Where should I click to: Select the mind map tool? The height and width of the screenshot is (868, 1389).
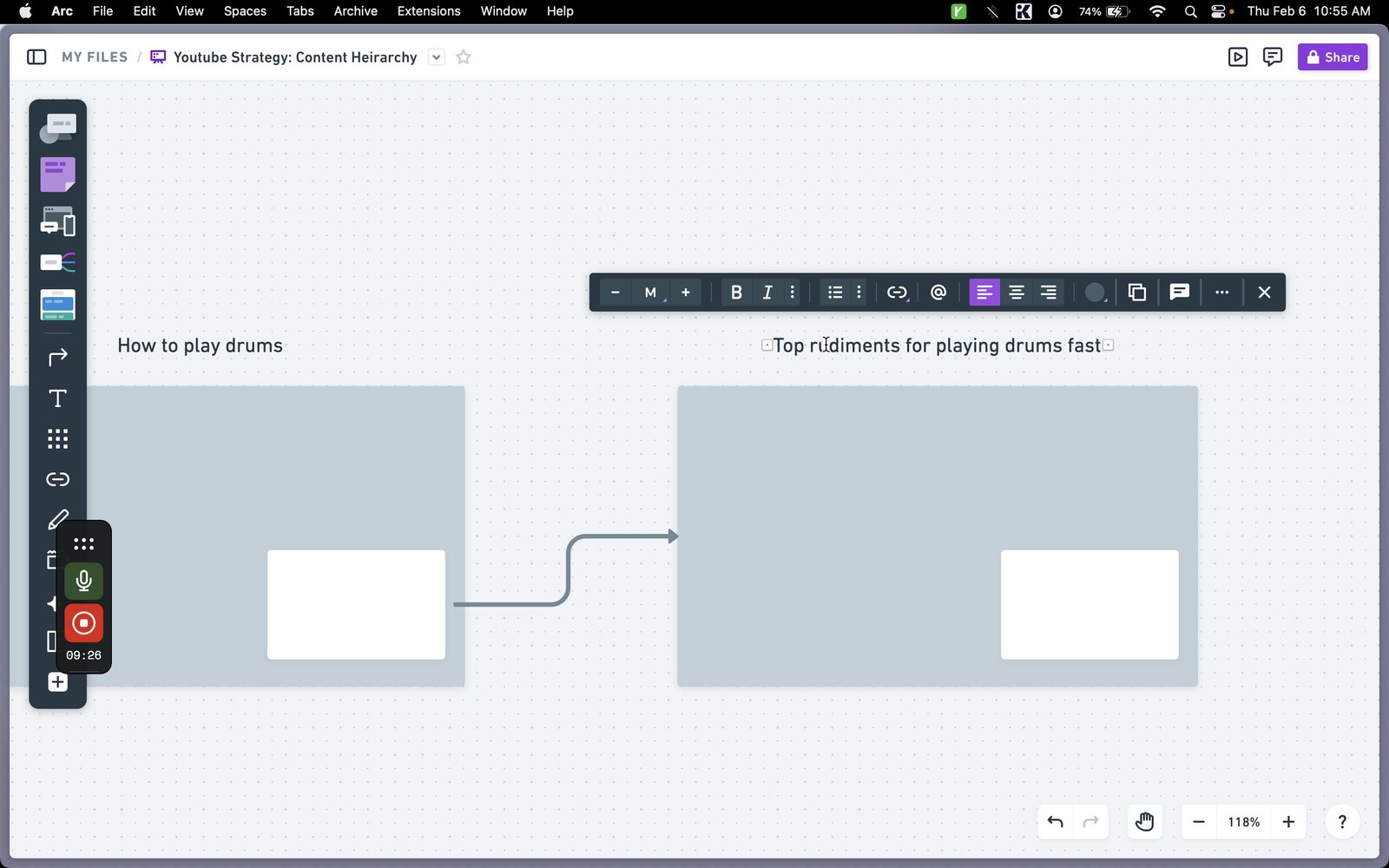pos(57,262)
